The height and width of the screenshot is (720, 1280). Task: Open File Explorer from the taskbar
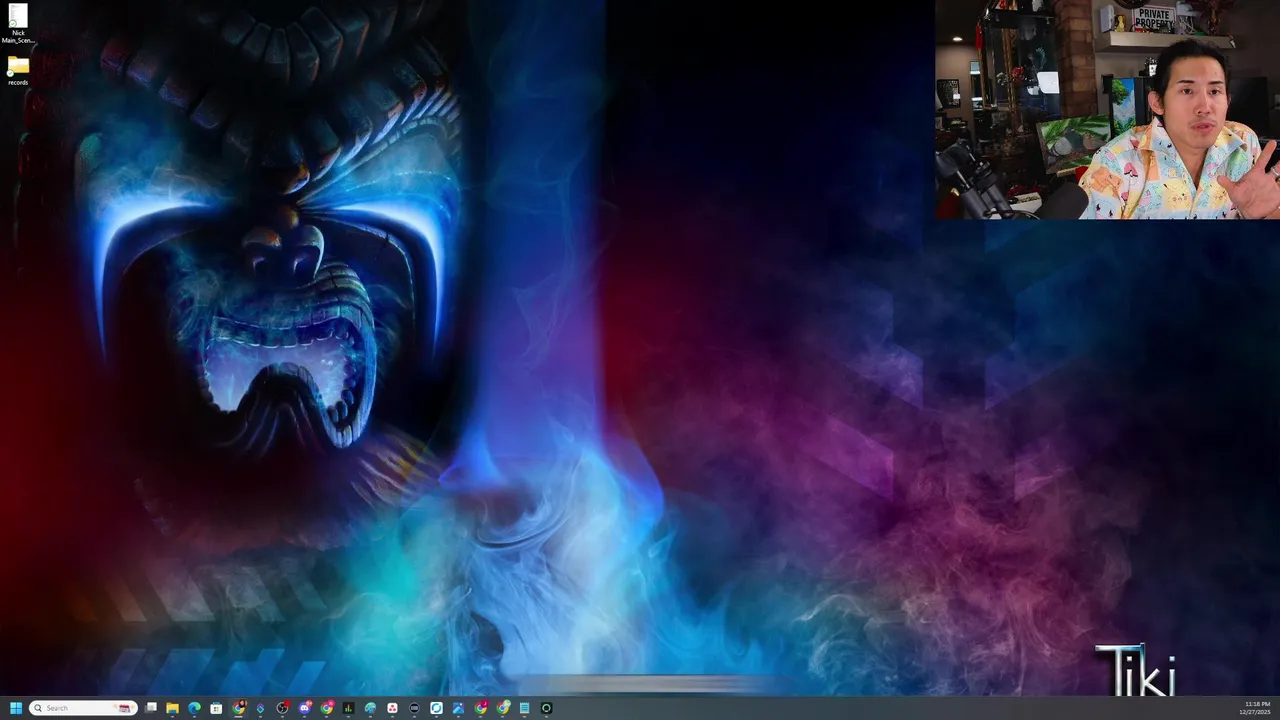click(172, 708)
